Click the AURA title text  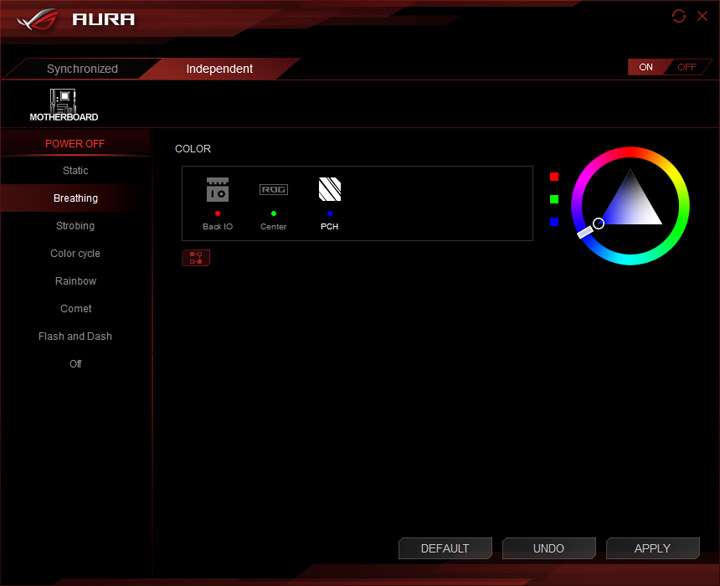[x=104, y=19]
